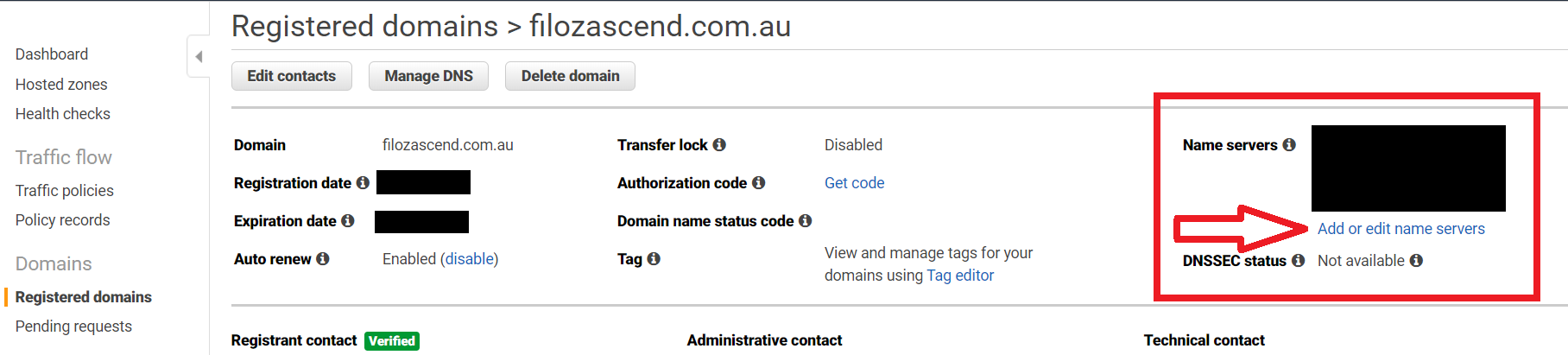Image resolution: width=1568 pixels, height=355 pixels.
Task: Click info icon next to Auto renew
Action: (323, 259)
